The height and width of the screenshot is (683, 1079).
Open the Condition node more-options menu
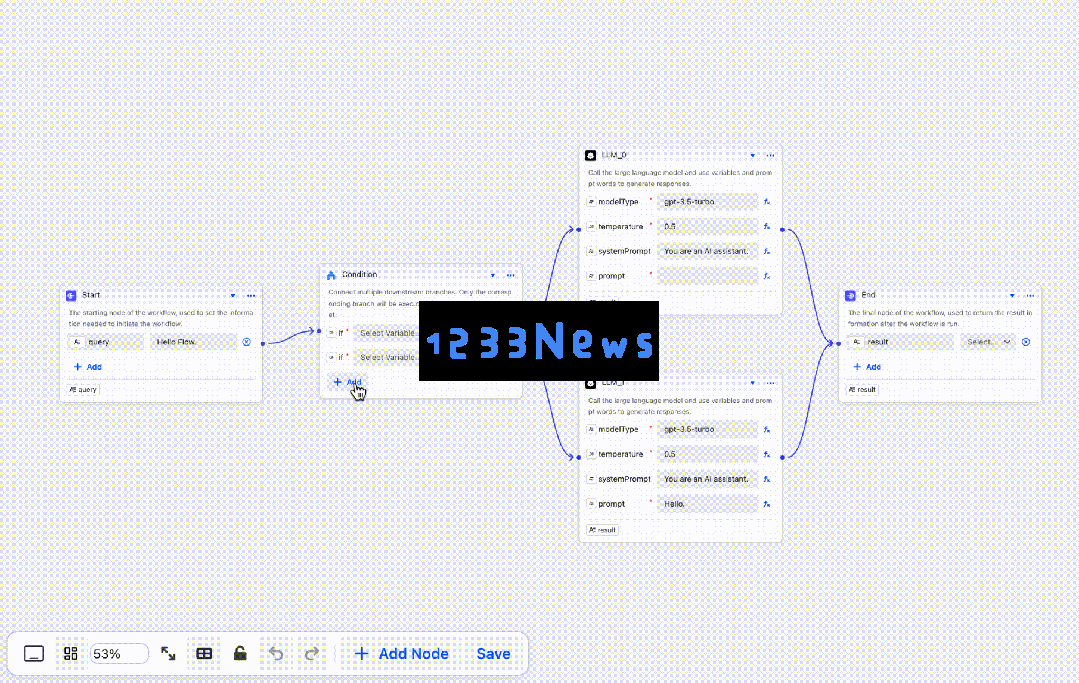511,275
